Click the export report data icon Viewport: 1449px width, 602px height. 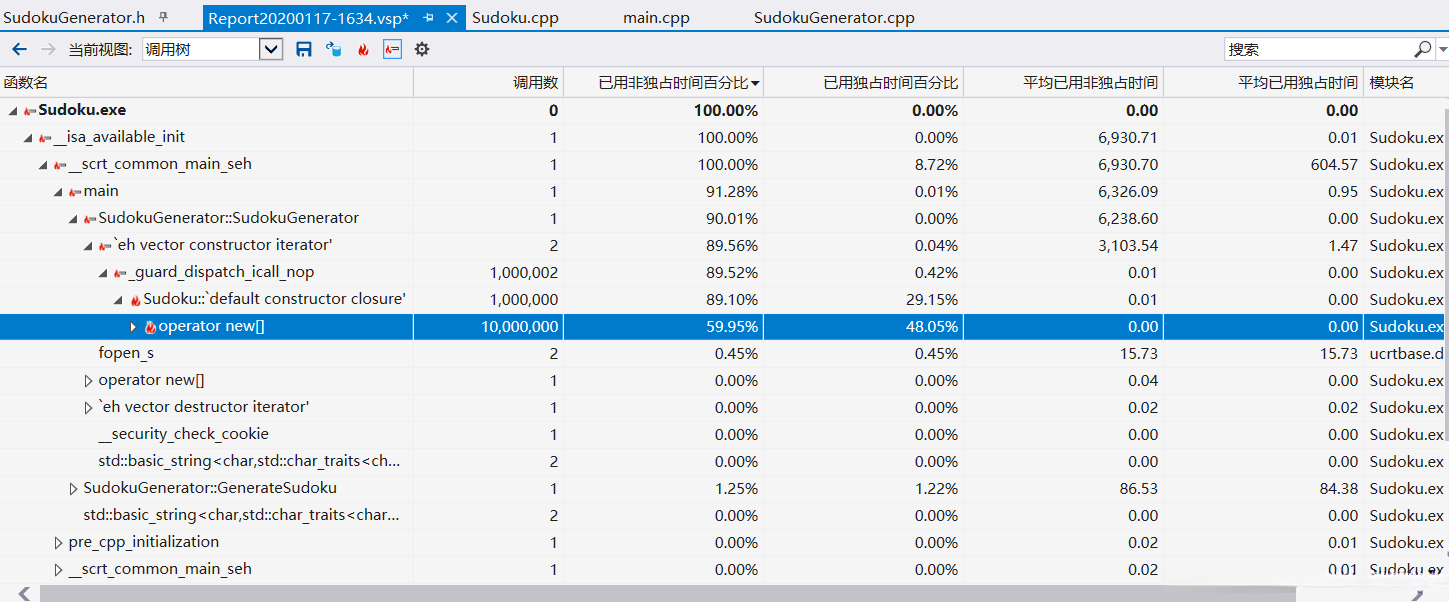[334, 49]
